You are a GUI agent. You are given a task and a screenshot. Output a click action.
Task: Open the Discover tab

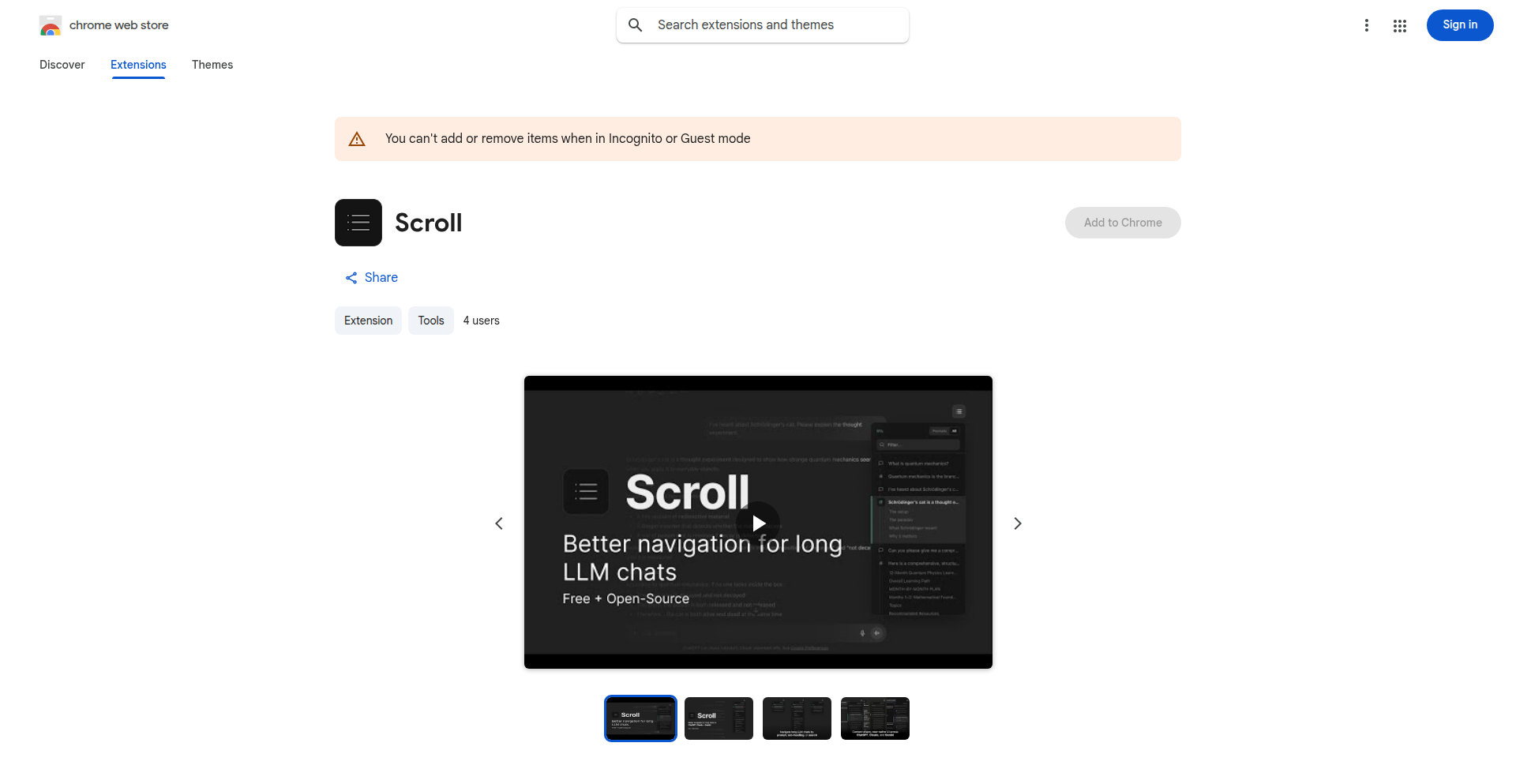tap(62, 65)
